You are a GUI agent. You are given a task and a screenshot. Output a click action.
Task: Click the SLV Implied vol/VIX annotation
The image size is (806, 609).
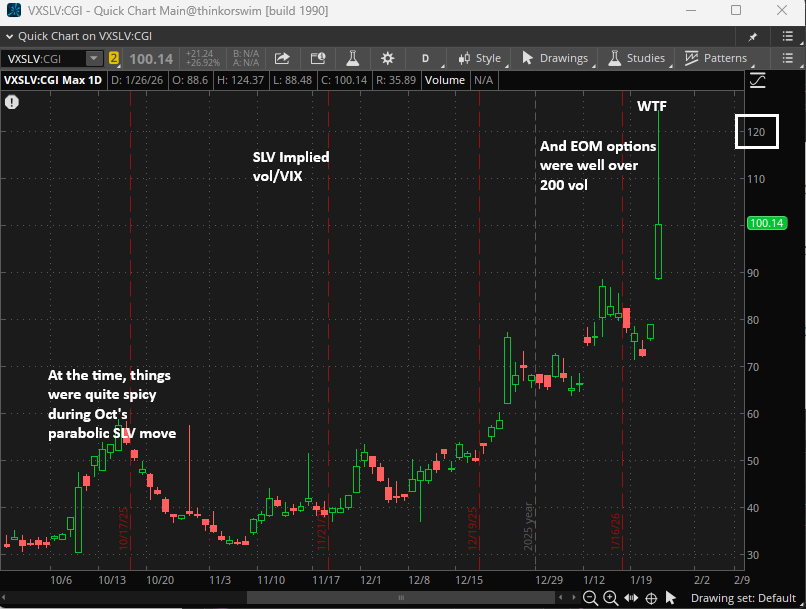point(290,167)
